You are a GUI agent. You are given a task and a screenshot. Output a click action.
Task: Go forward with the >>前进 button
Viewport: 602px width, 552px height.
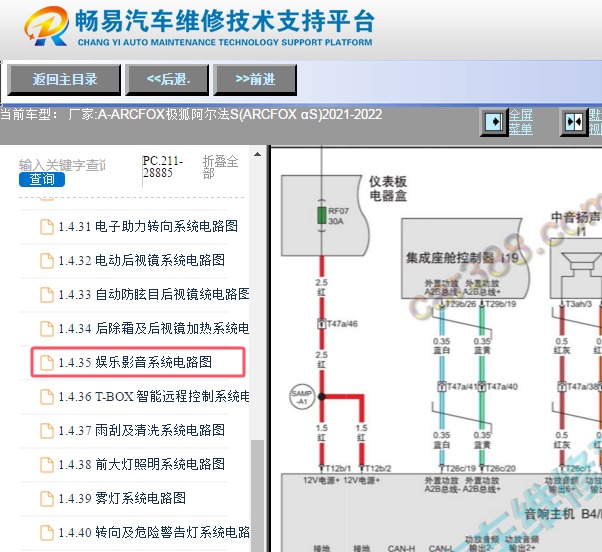255,79
